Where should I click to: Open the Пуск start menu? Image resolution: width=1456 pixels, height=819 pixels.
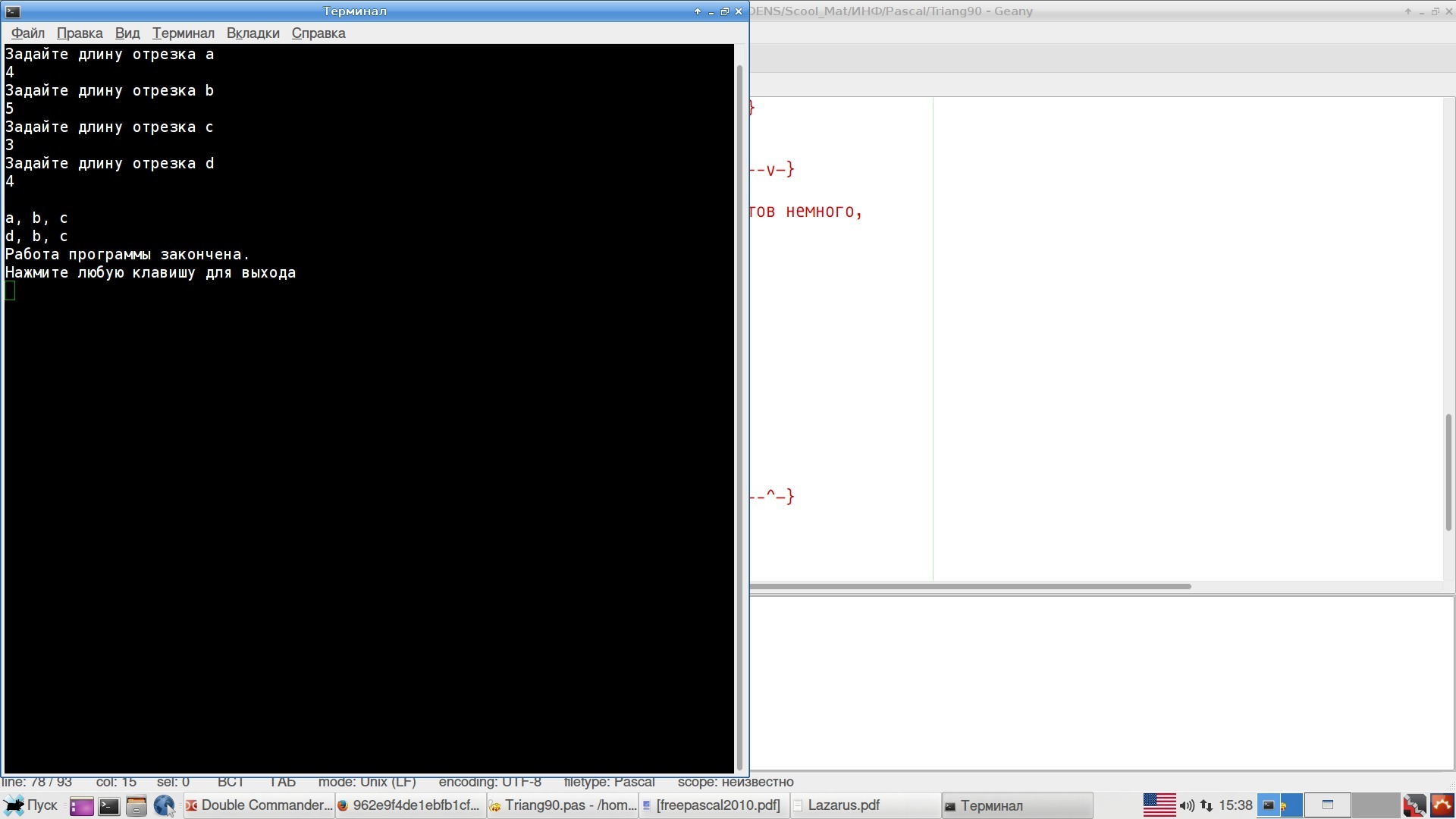pyautogui.click(x=30, y=805)
